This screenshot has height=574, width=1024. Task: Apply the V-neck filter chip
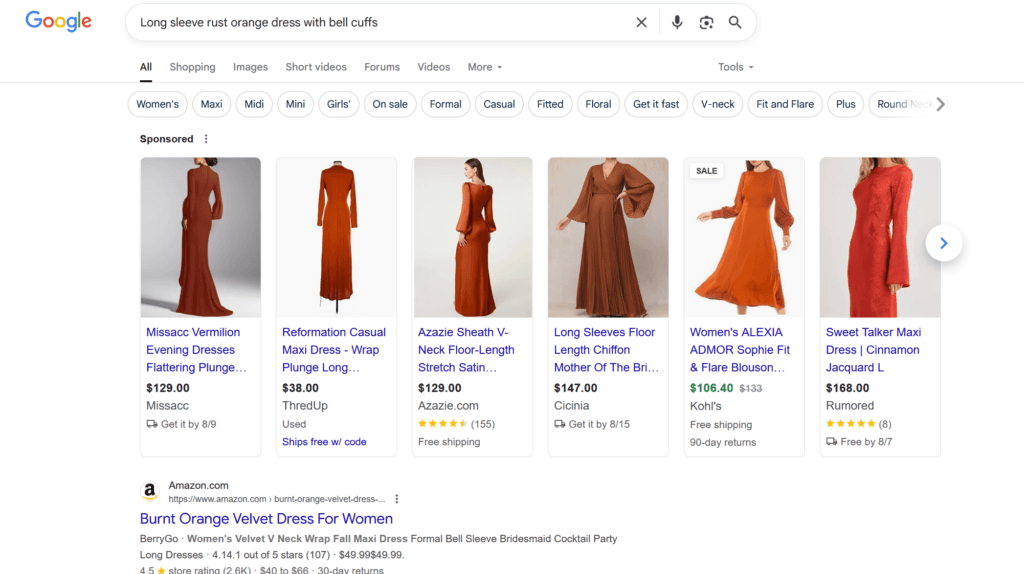tap(718, 104)
